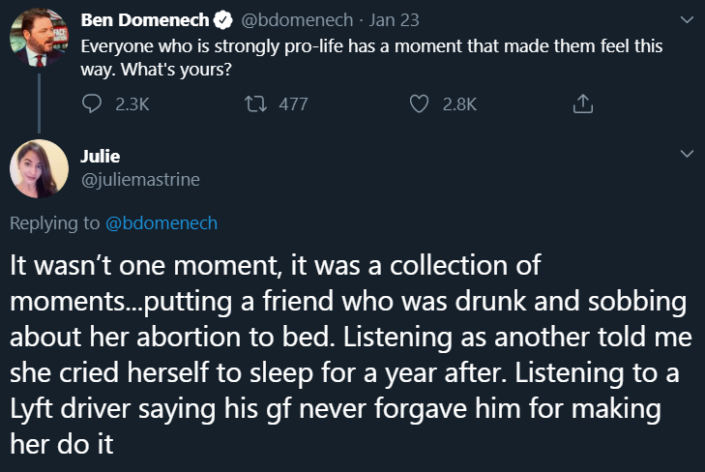This screenshot has height=472, width=705.
Task: Click the 2.8K like count
Action: [460, 104]
